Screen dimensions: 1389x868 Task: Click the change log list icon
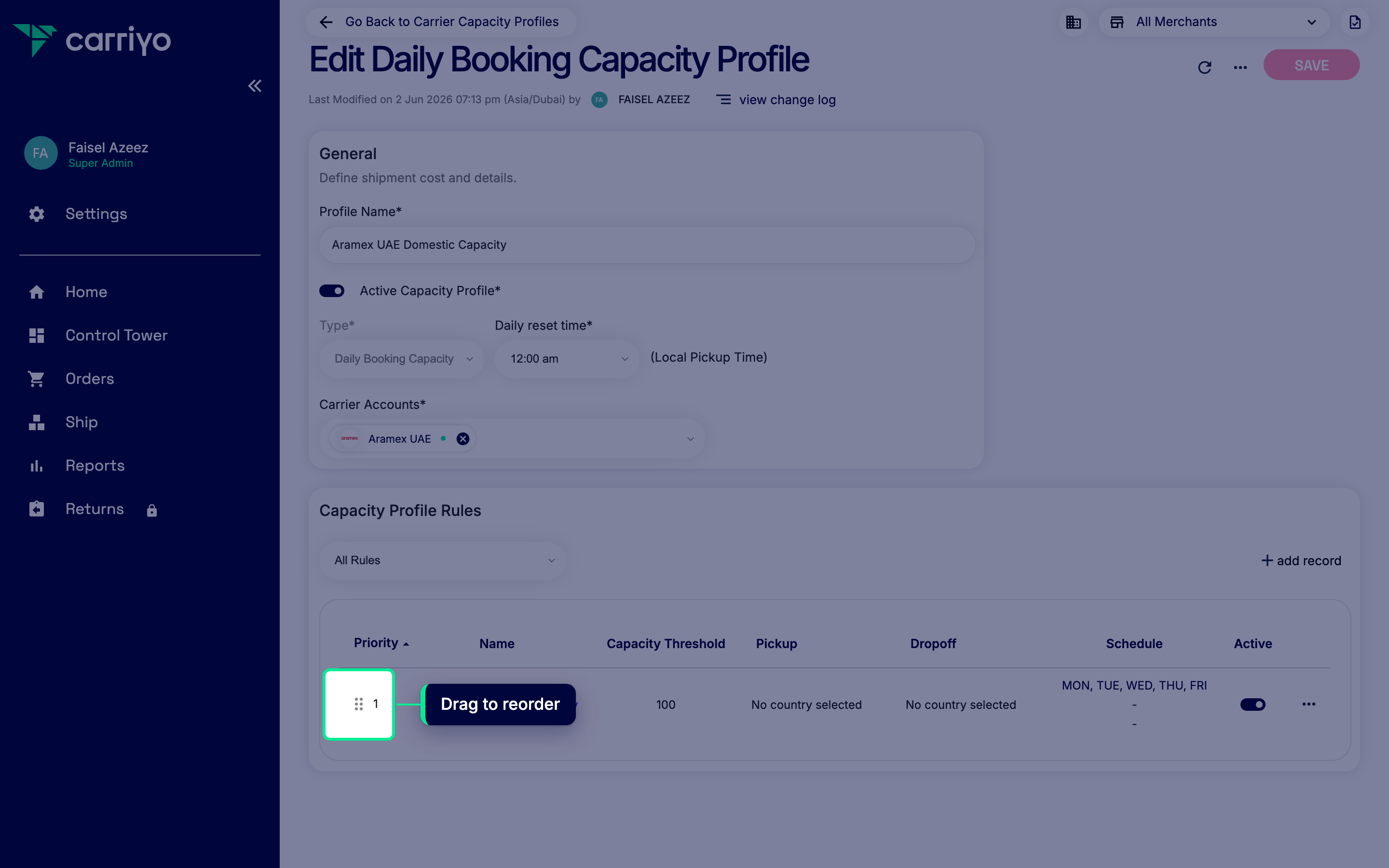click(723, 100)
